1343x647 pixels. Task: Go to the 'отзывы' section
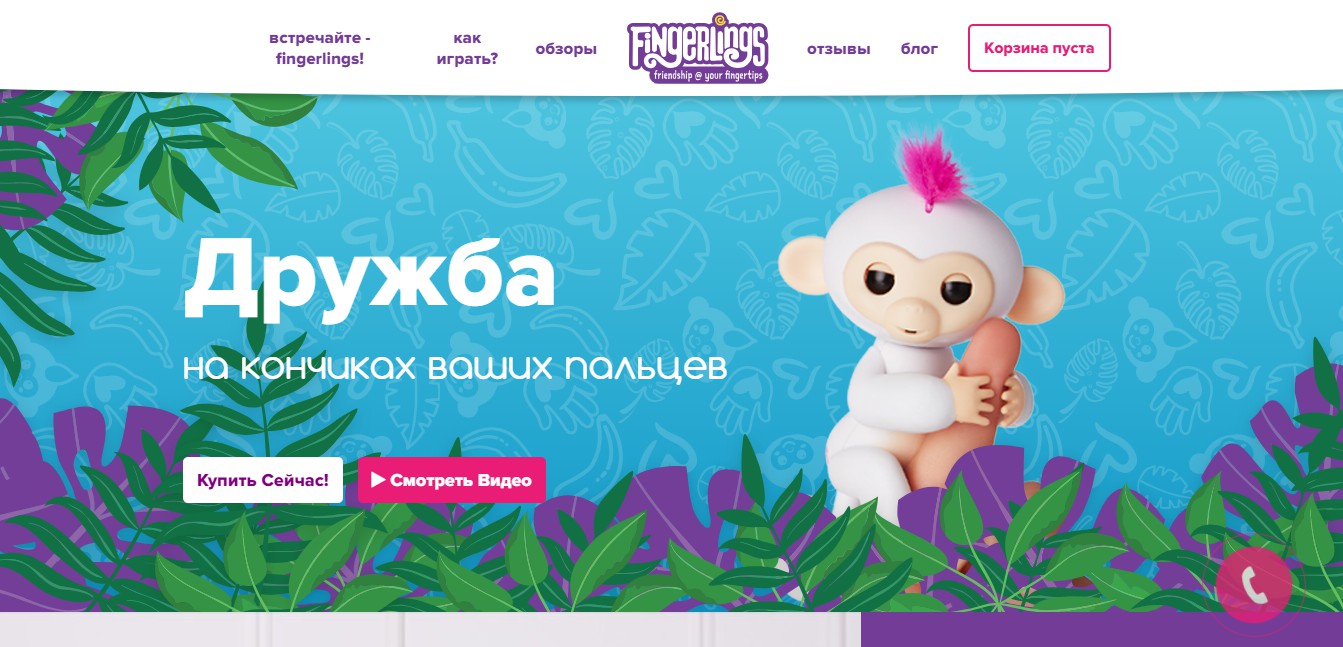click(x=839, y=49)
